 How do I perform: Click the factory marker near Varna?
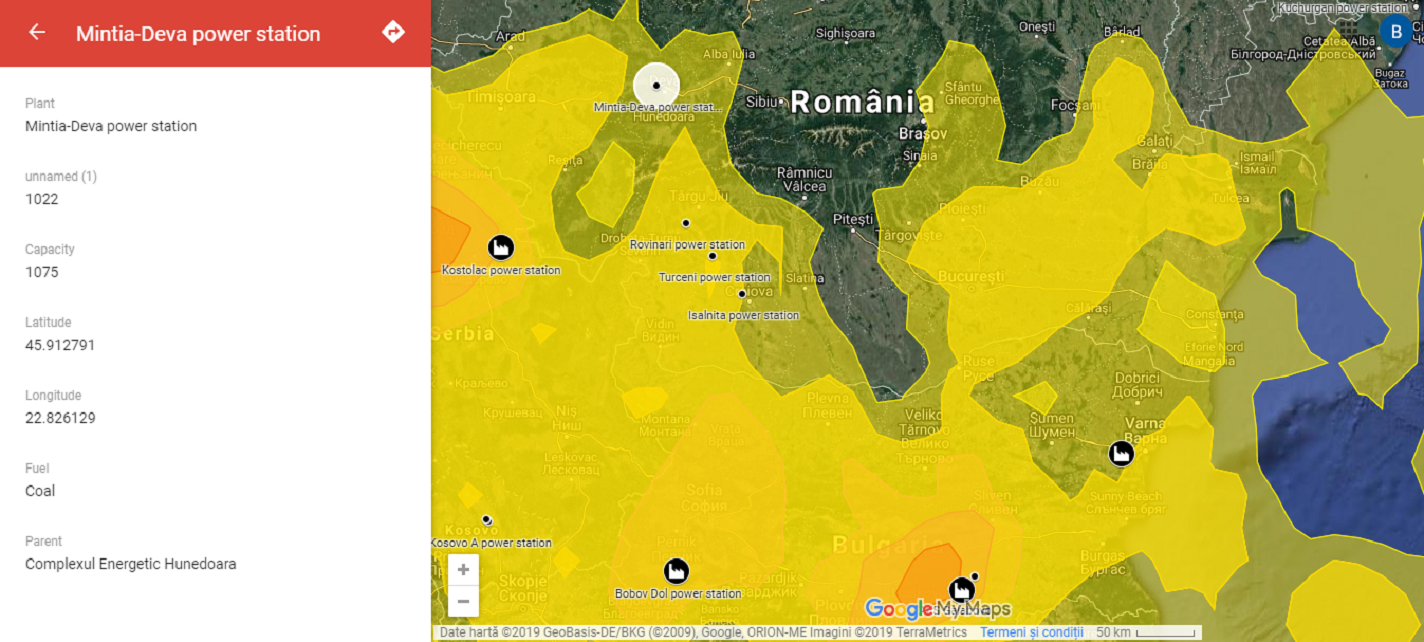(1122, 454)
